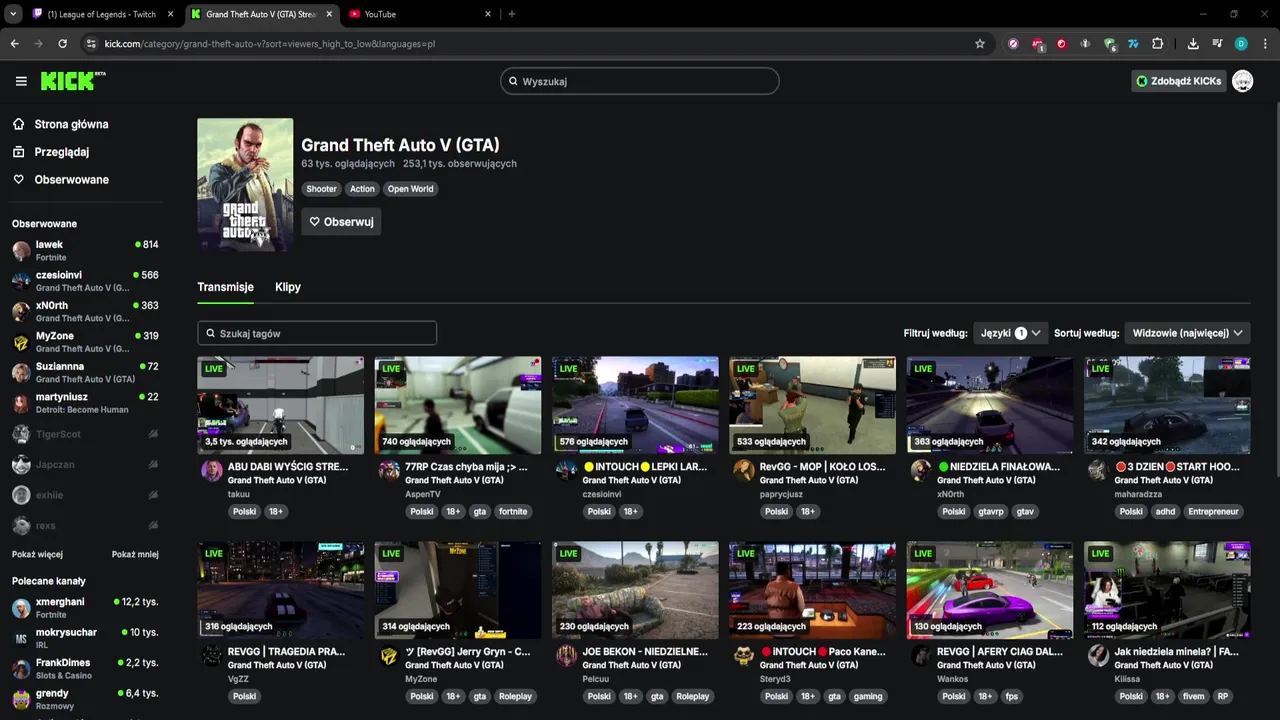Open Widzowie (najwięcej) sort dropdown
The image size is (1280, 720).
coord(1187,333)
